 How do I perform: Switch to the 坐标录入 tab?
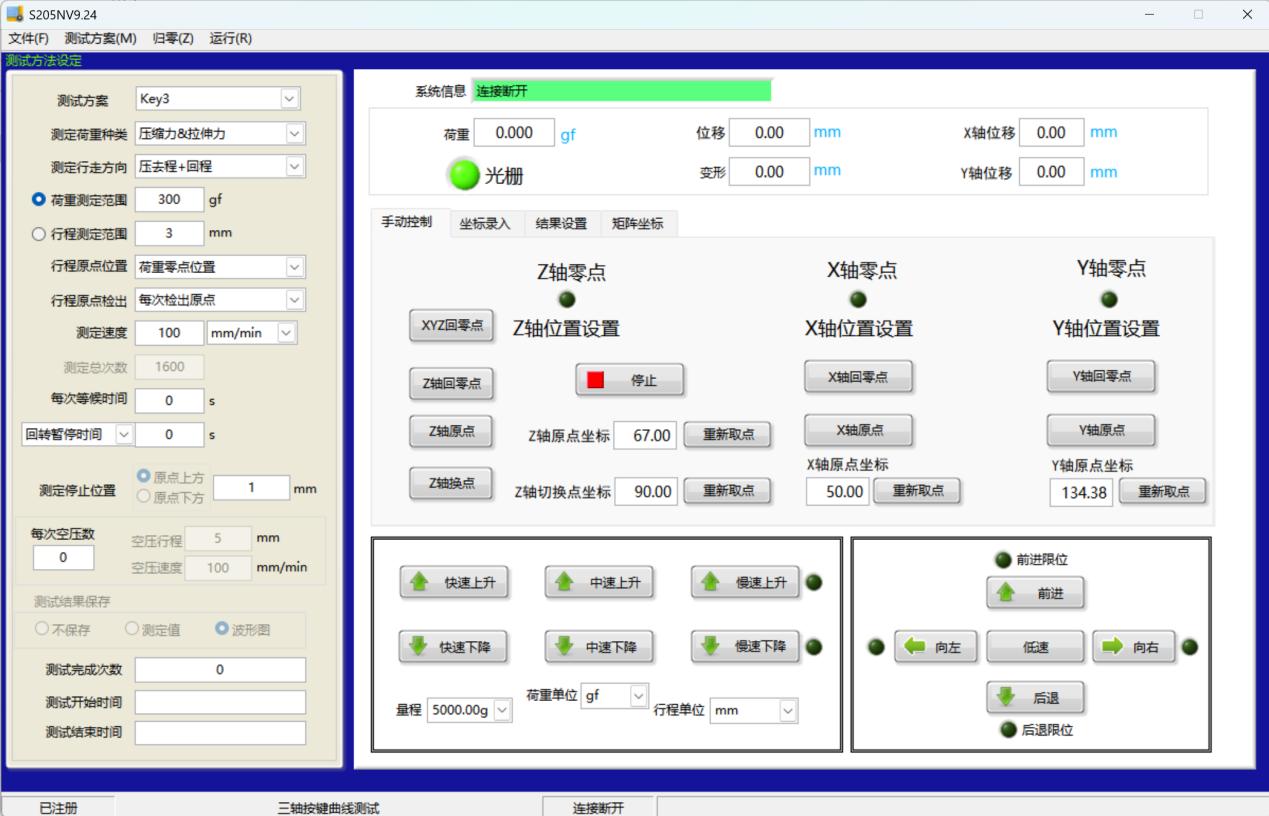(x=485, y=224)
